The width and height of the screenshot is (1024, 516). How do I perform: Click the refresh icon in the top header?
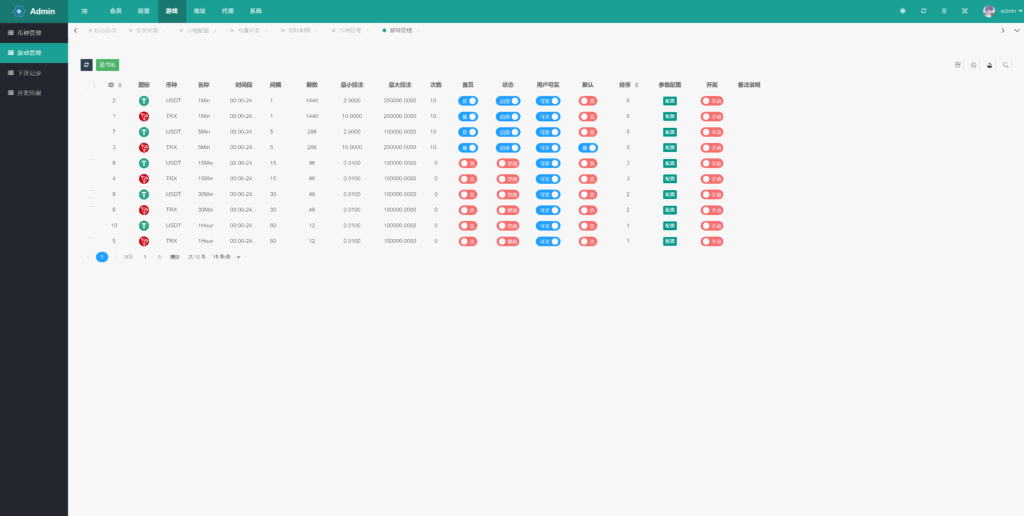point(923,10)
